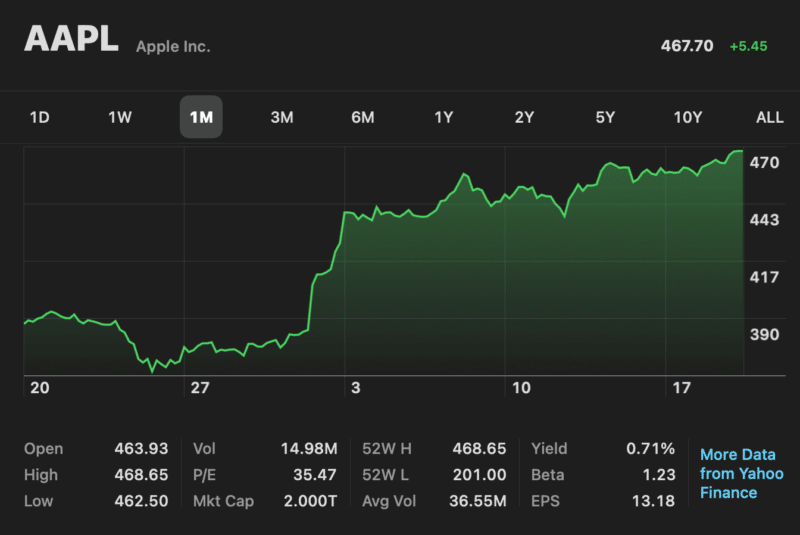The width and height of the screenshot is (800, 535).
Task: Click the High value 468.65
Action: (x=141, y=475)
